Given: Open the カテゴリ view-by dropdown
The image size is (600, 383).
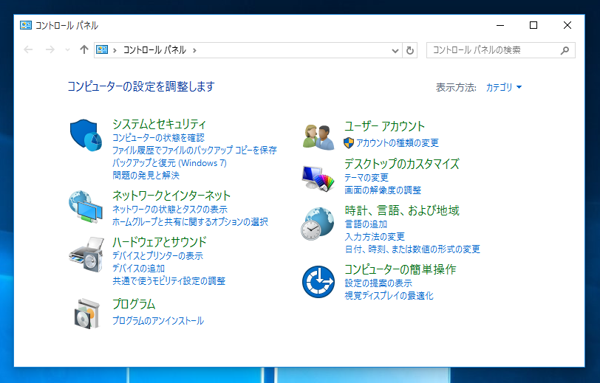Looking at the screenshot, I should click(x=504, y=87).
